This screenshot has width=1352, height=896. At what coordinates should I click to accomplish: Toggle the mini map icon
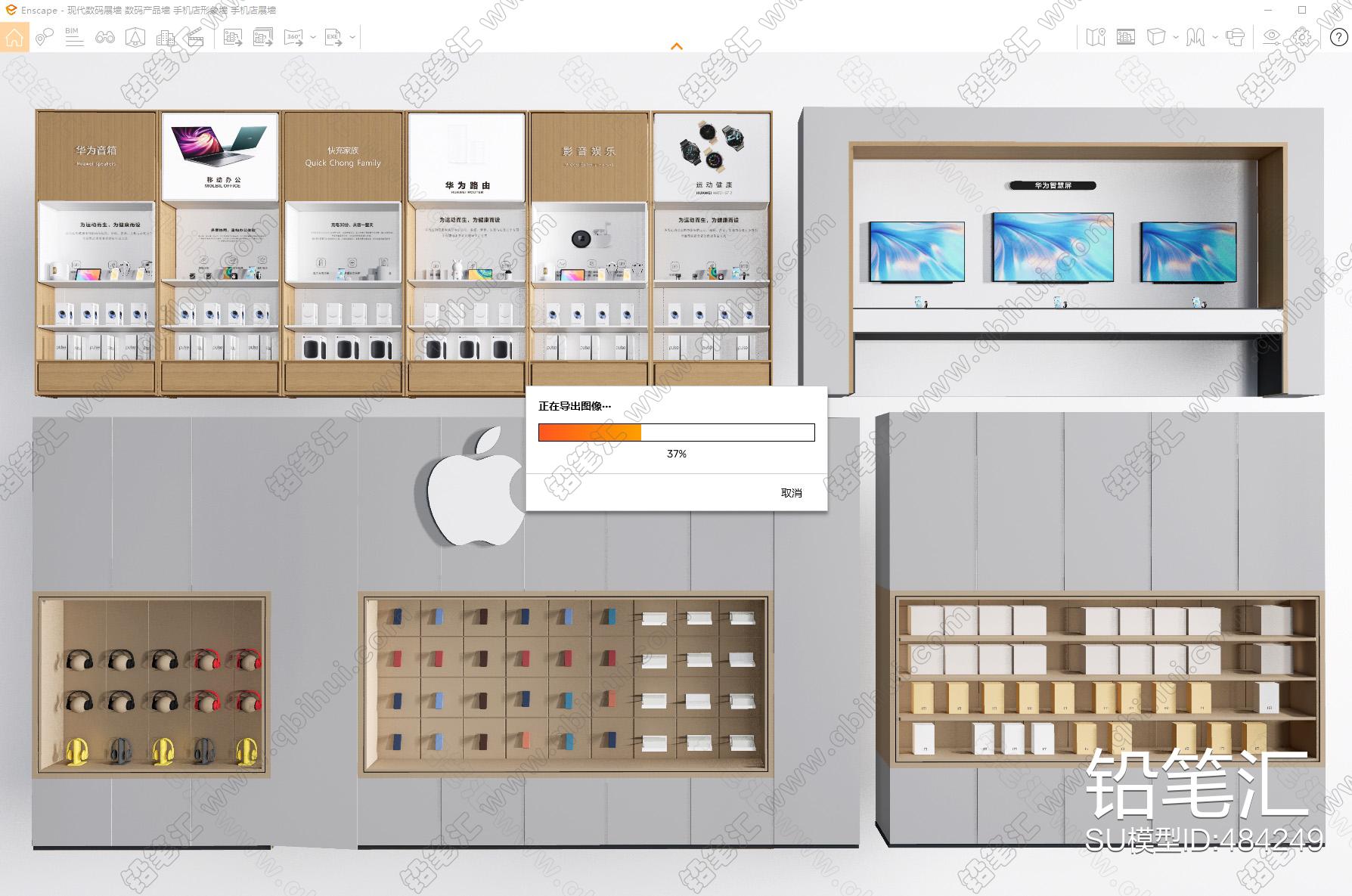(1096, 37)
